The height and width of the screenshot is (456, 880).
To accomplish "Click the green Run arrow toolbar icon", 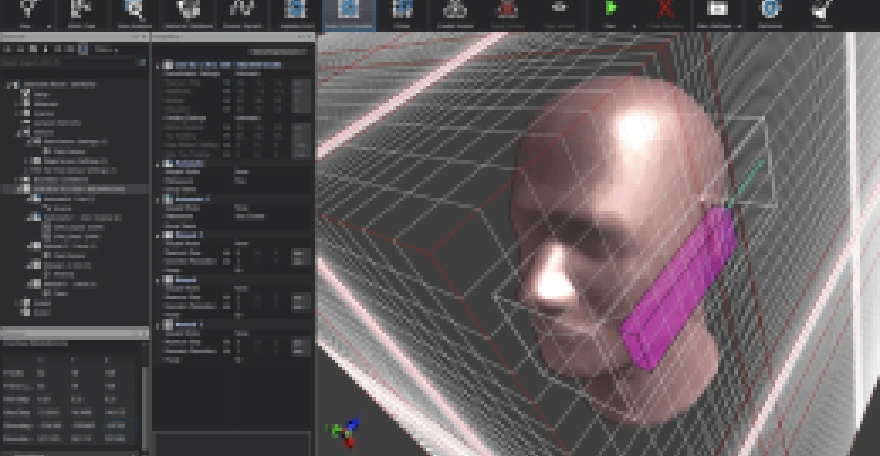I will coord(610,9).
